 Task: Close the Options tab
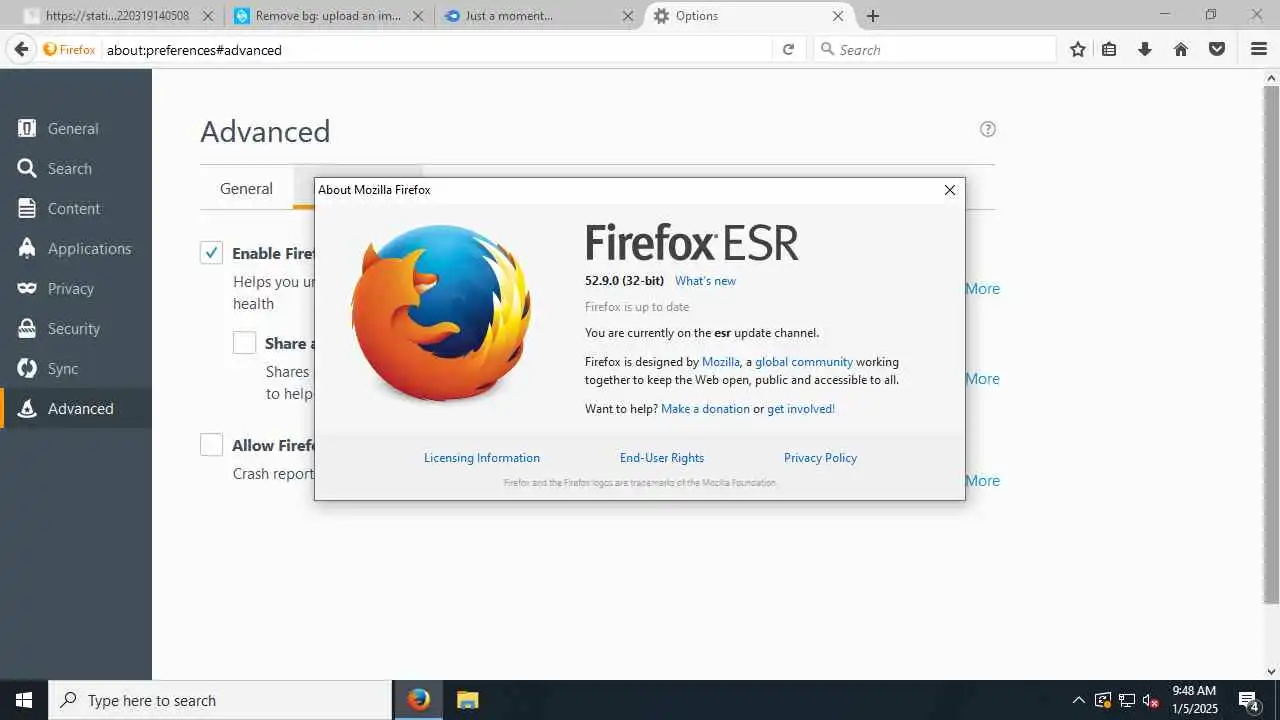[x=838, y=16]
